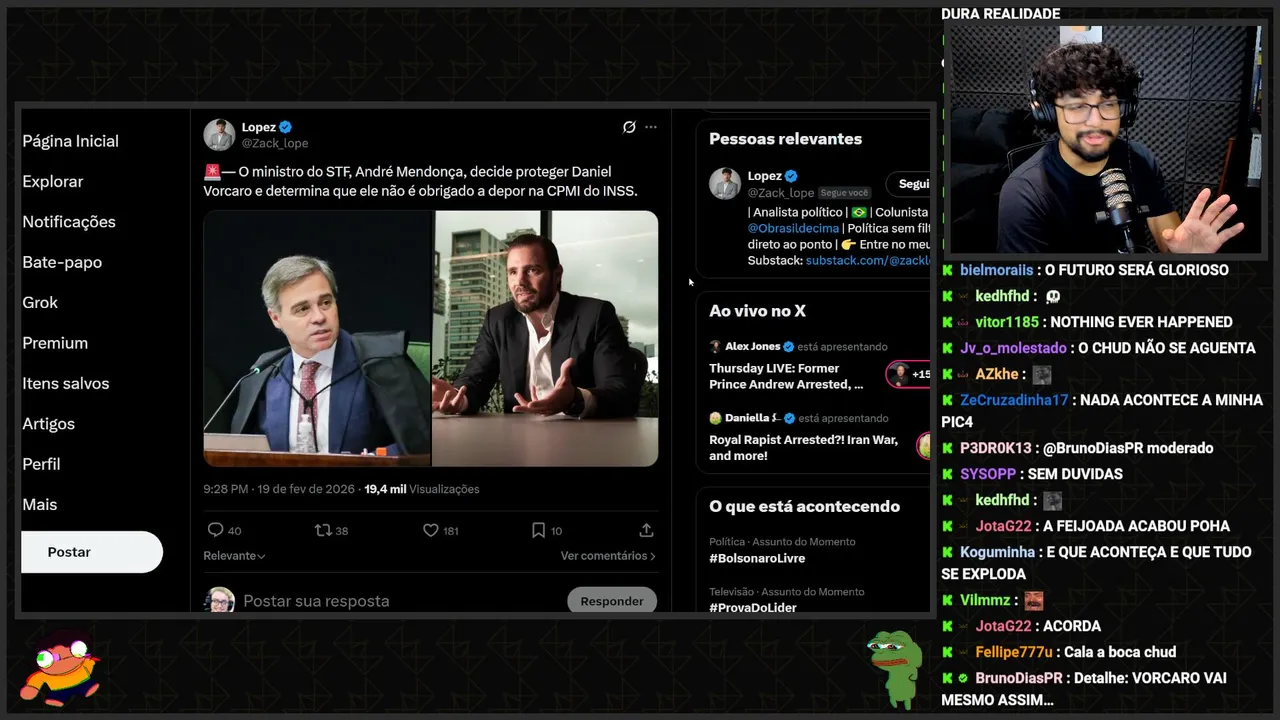This screenshot has width=1280, height=720.
Task: Open the photo of the minister in robes
Action: pos(317,338)
